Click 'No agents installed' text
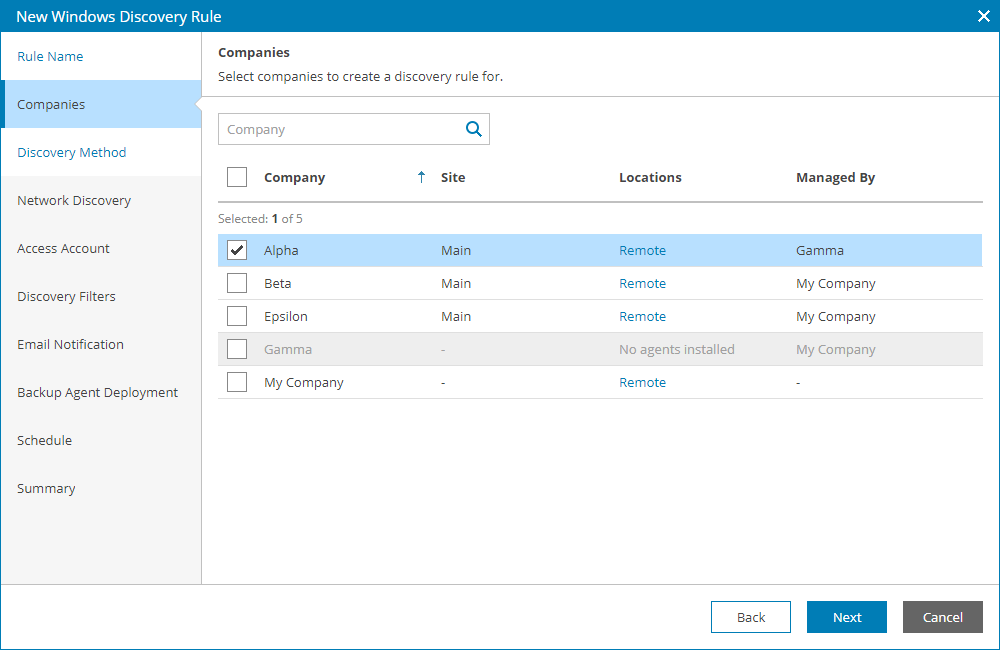1000x650 pixels. [x=677, y=350]
